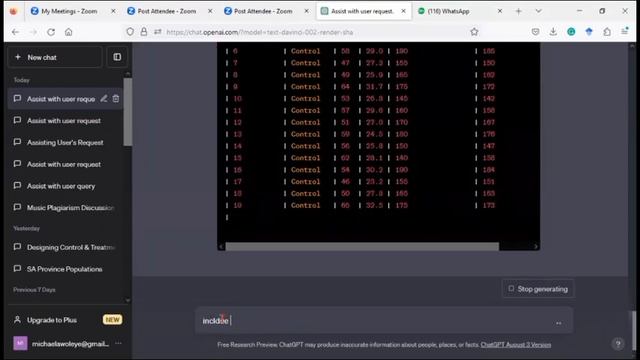Open extensions puzzle icon
The image size is (640, 360).
(x=607, y=32)
